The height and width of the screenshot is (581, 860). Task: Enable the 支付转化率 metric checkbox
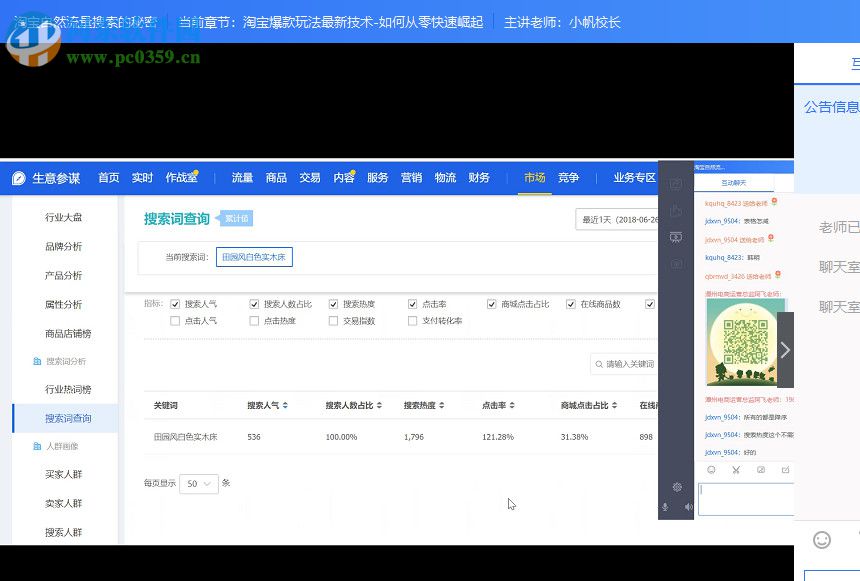[x=413, y=321]
